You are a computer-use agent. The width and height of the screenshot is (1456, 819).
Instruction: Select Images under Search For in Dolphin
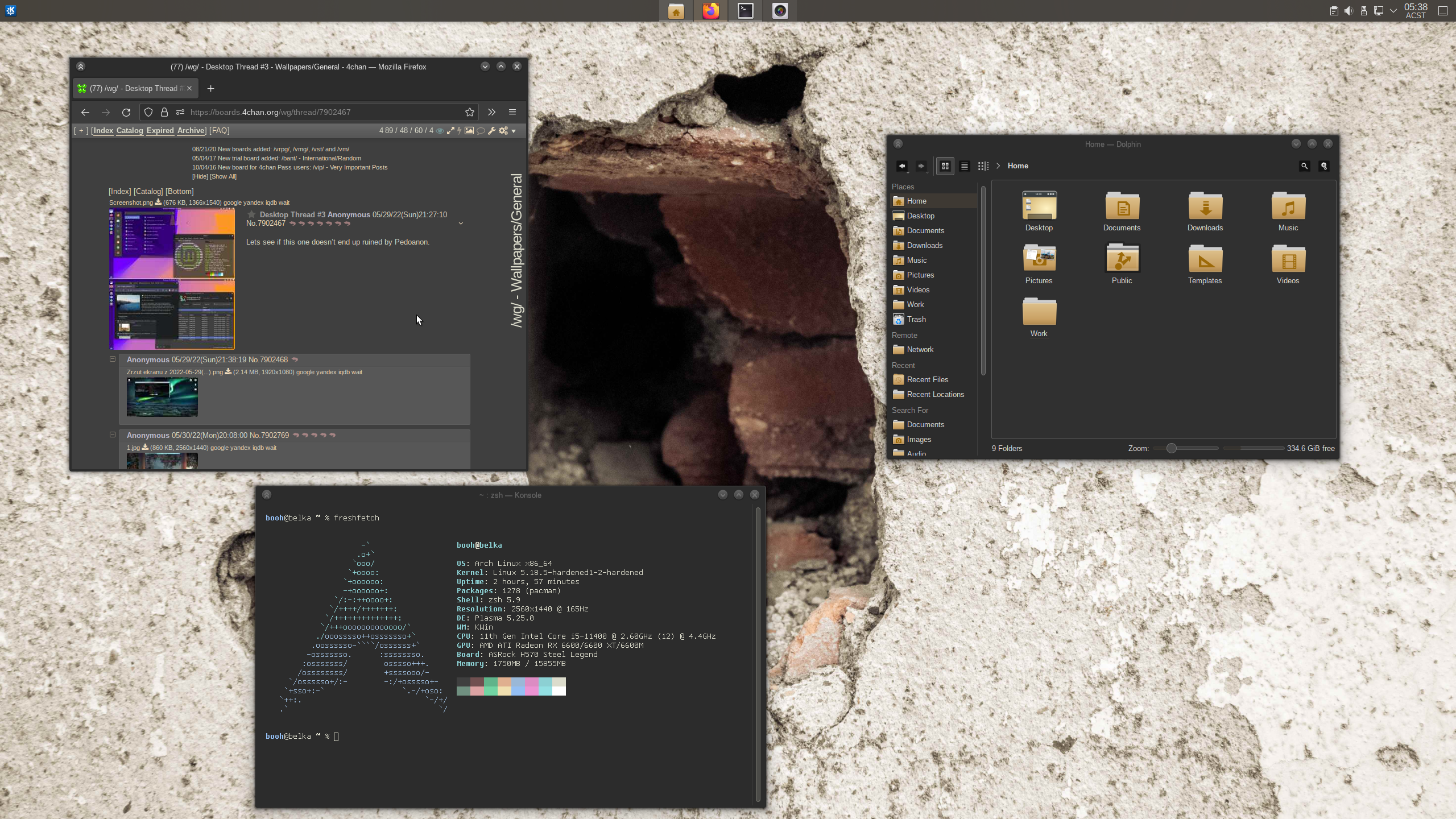tap(933, 440)
